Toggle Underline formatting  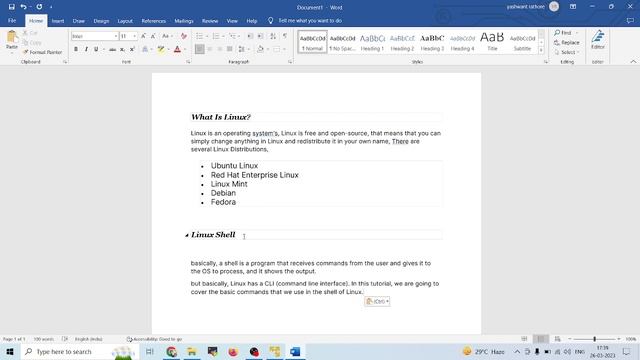96,49
